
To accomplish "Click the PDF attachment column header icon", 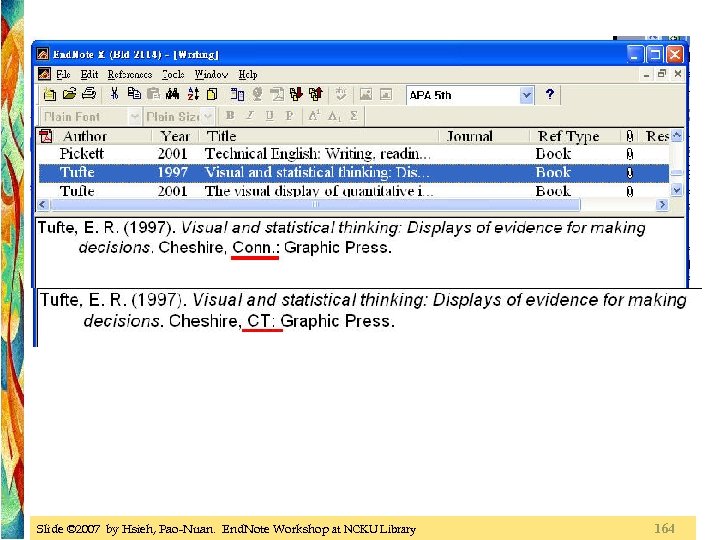I will tap(46, 136).
